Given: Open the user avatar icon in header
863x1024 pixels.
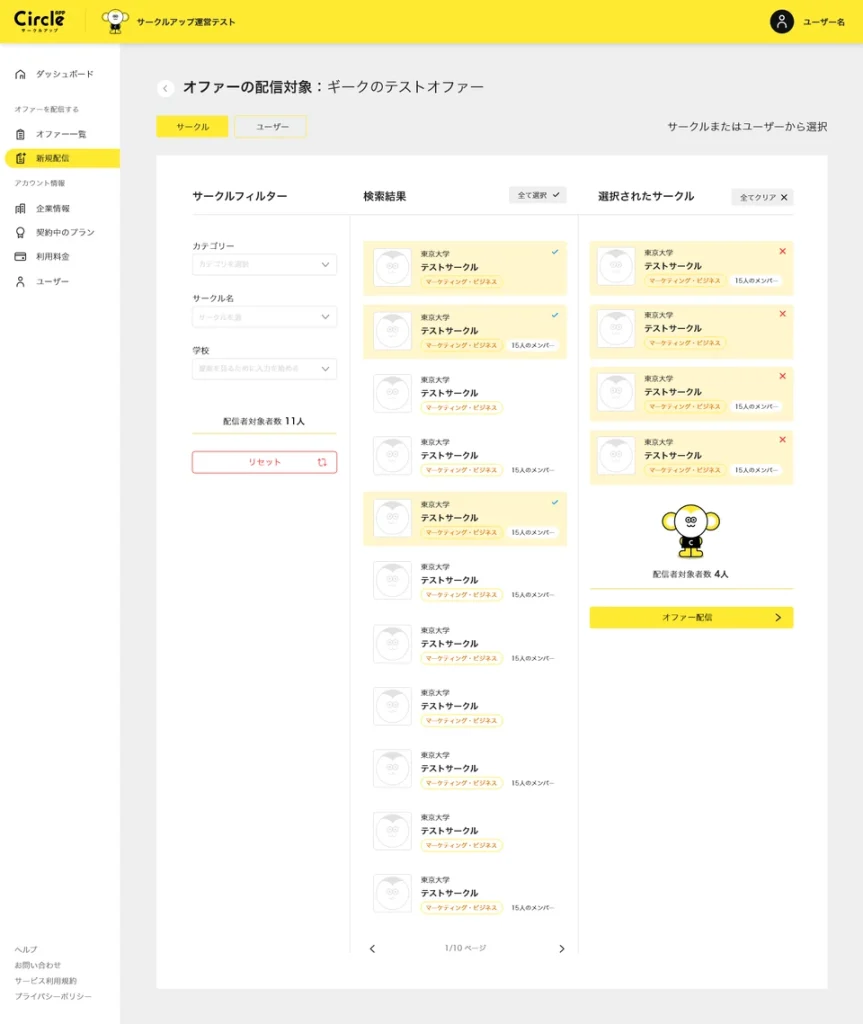Looking at the screenshot, I should (x=781, y=22).
